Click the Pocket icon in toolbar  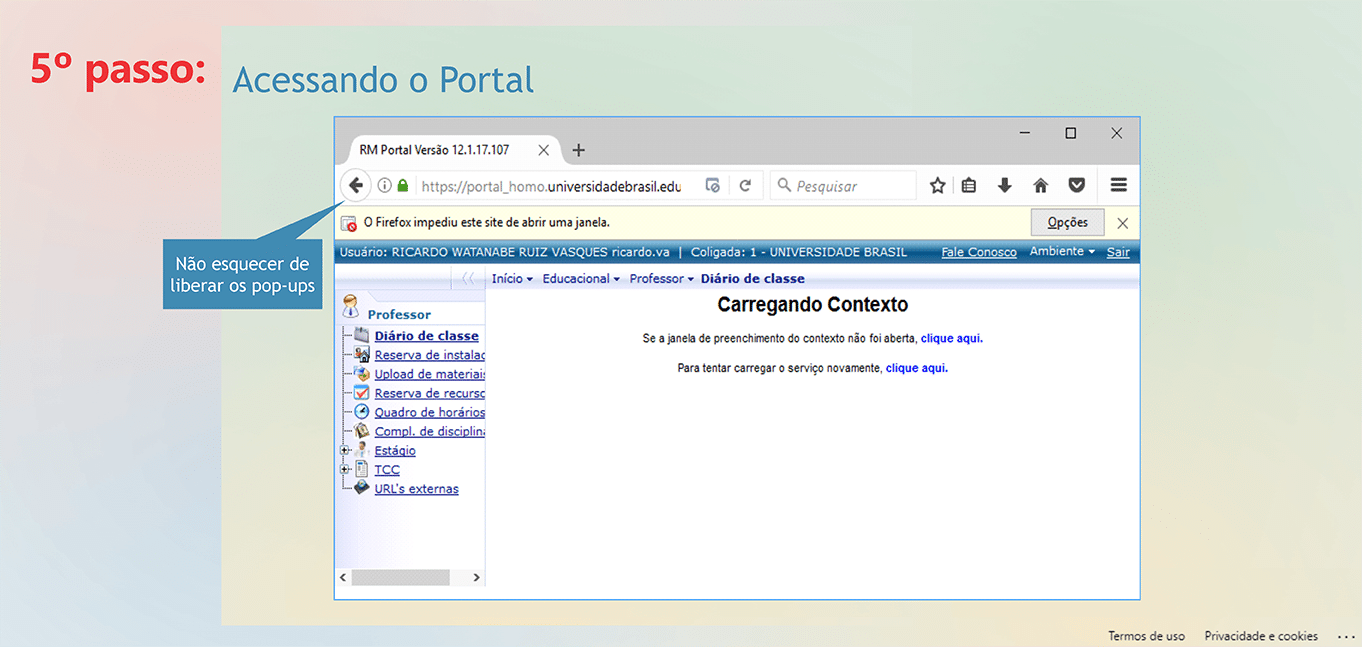tap(1077, 185)
